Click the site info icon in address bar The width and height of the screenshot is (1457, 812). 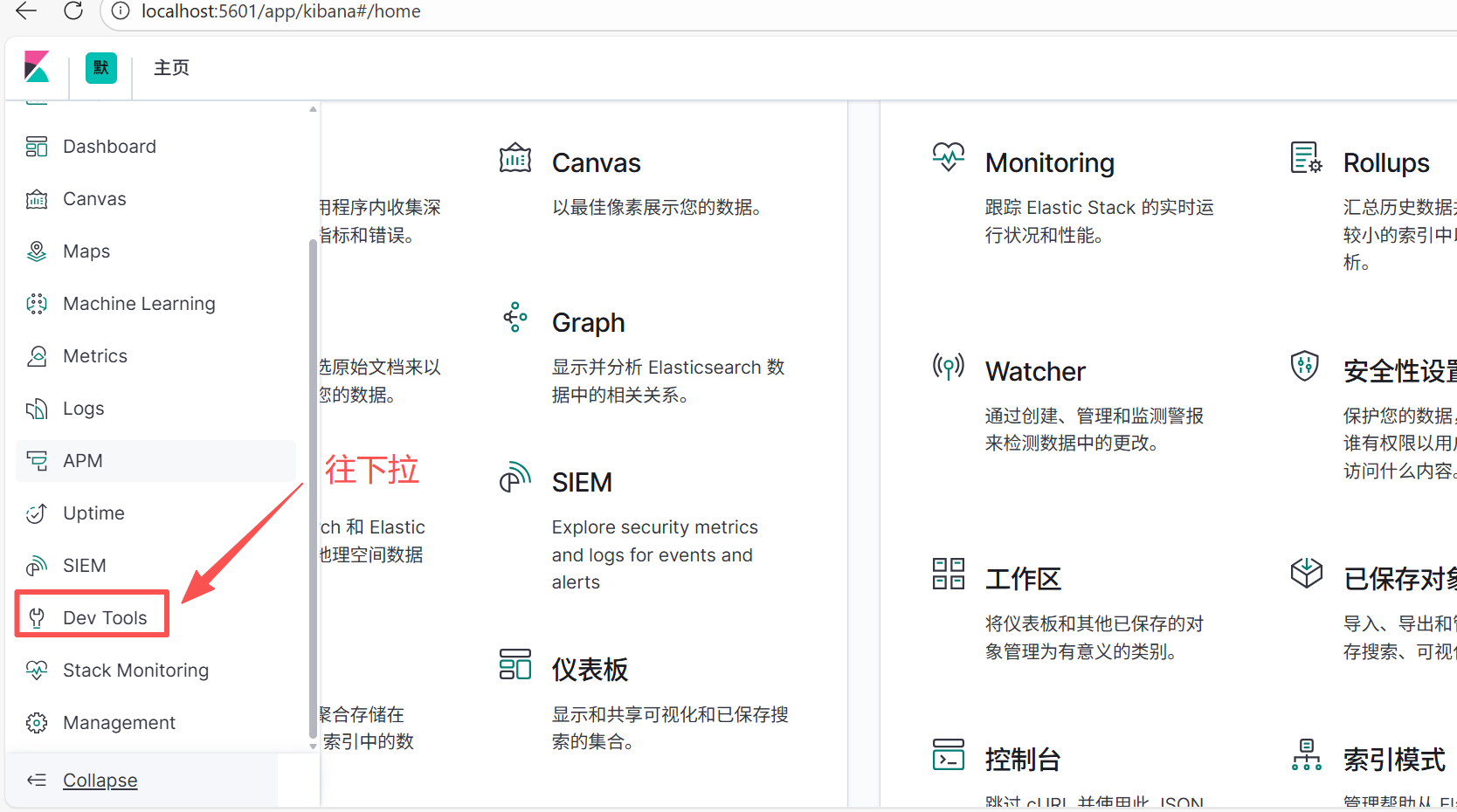point(121,11)
